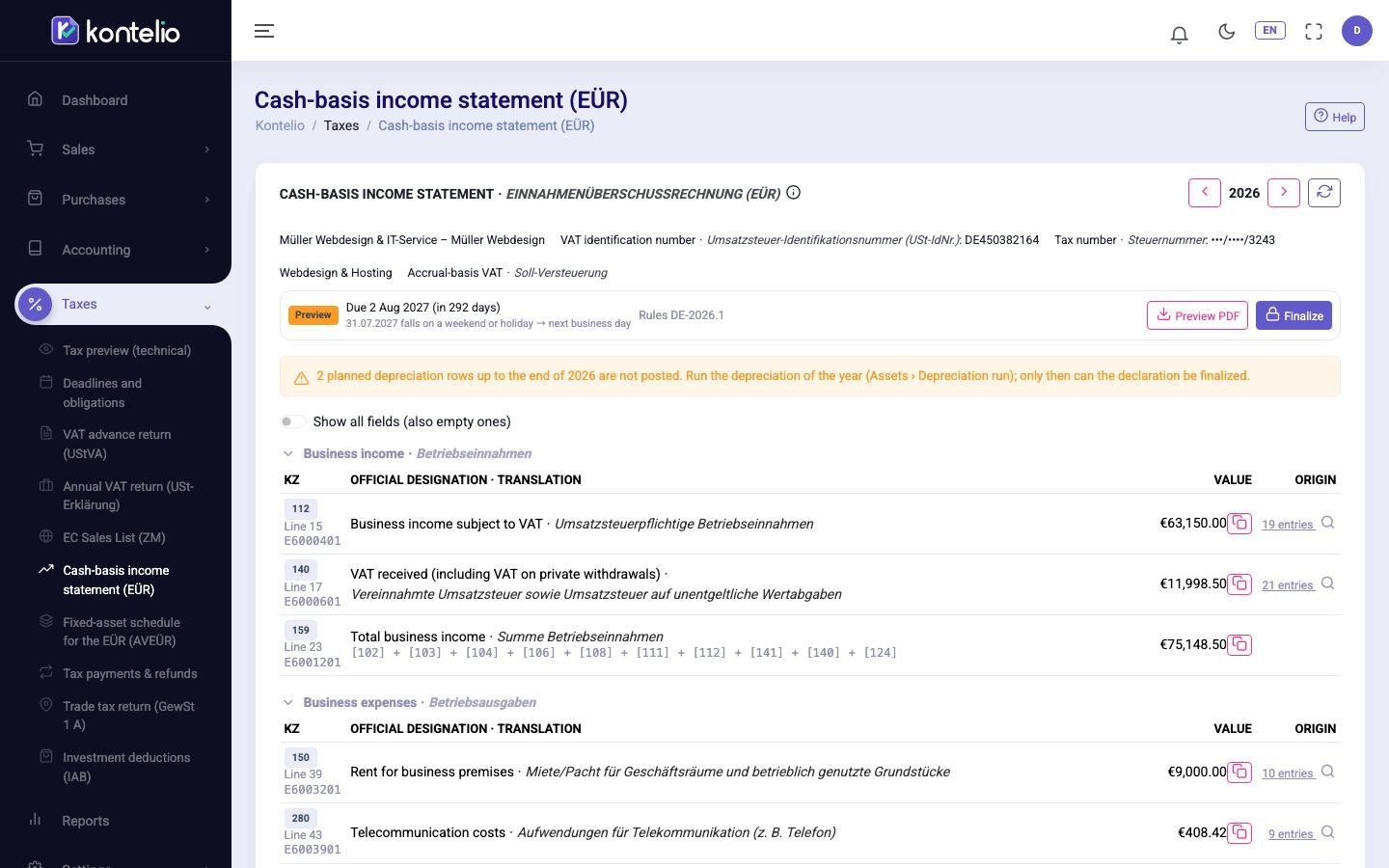1389x868 pixels.
Task: Copy telecommunication costs €408.42
Action: (x=1239, y=832)
